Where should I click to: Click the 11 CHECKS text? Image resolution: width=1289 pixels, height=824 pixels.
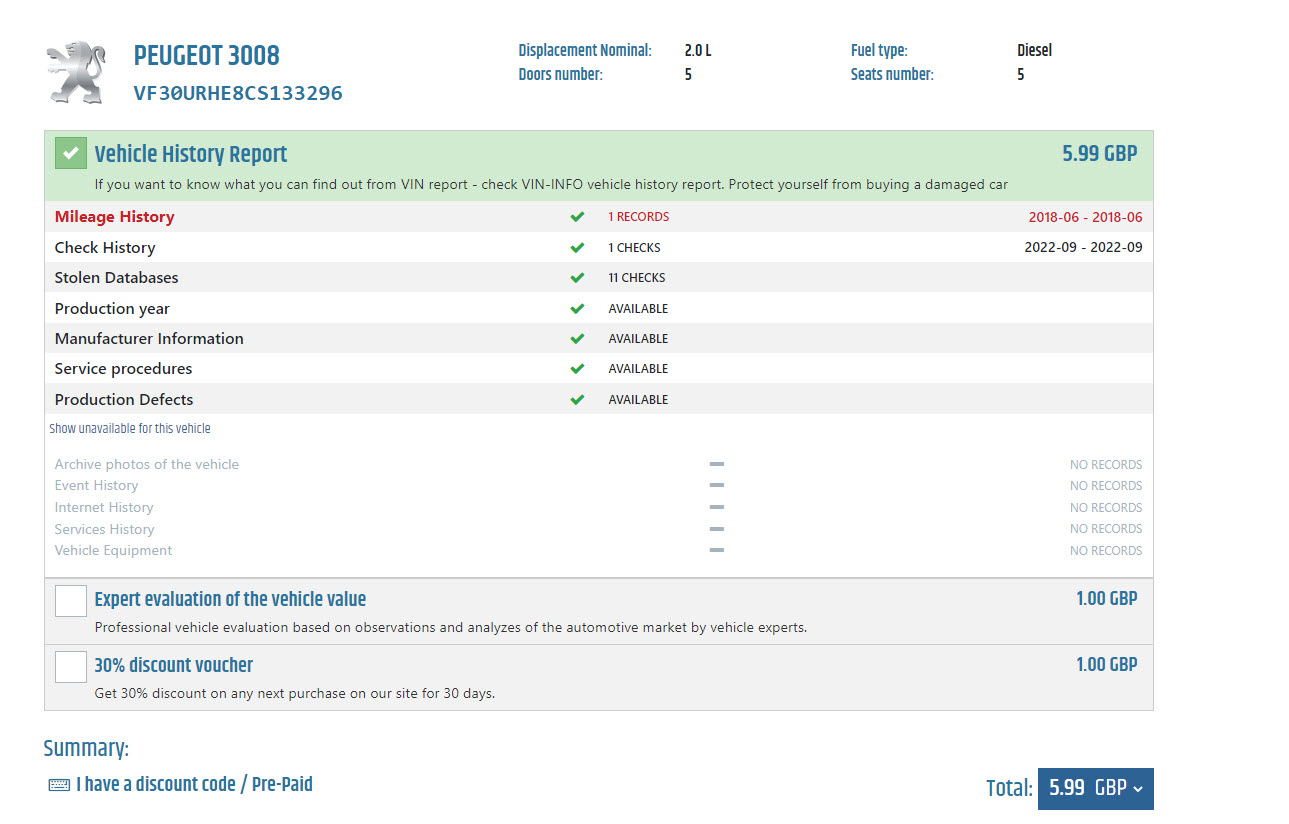637,278
